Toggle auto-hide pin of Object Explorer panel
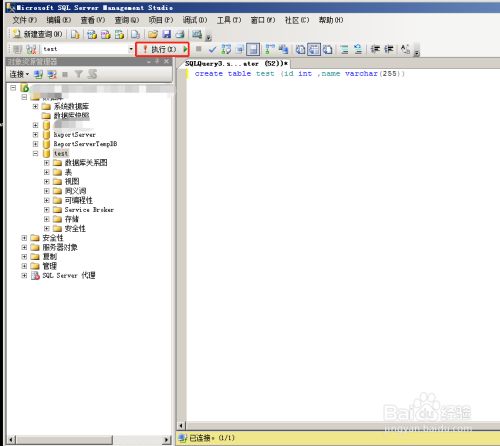Screen dimensions: 500x446 pyautogui.click(x=157, y=61)
